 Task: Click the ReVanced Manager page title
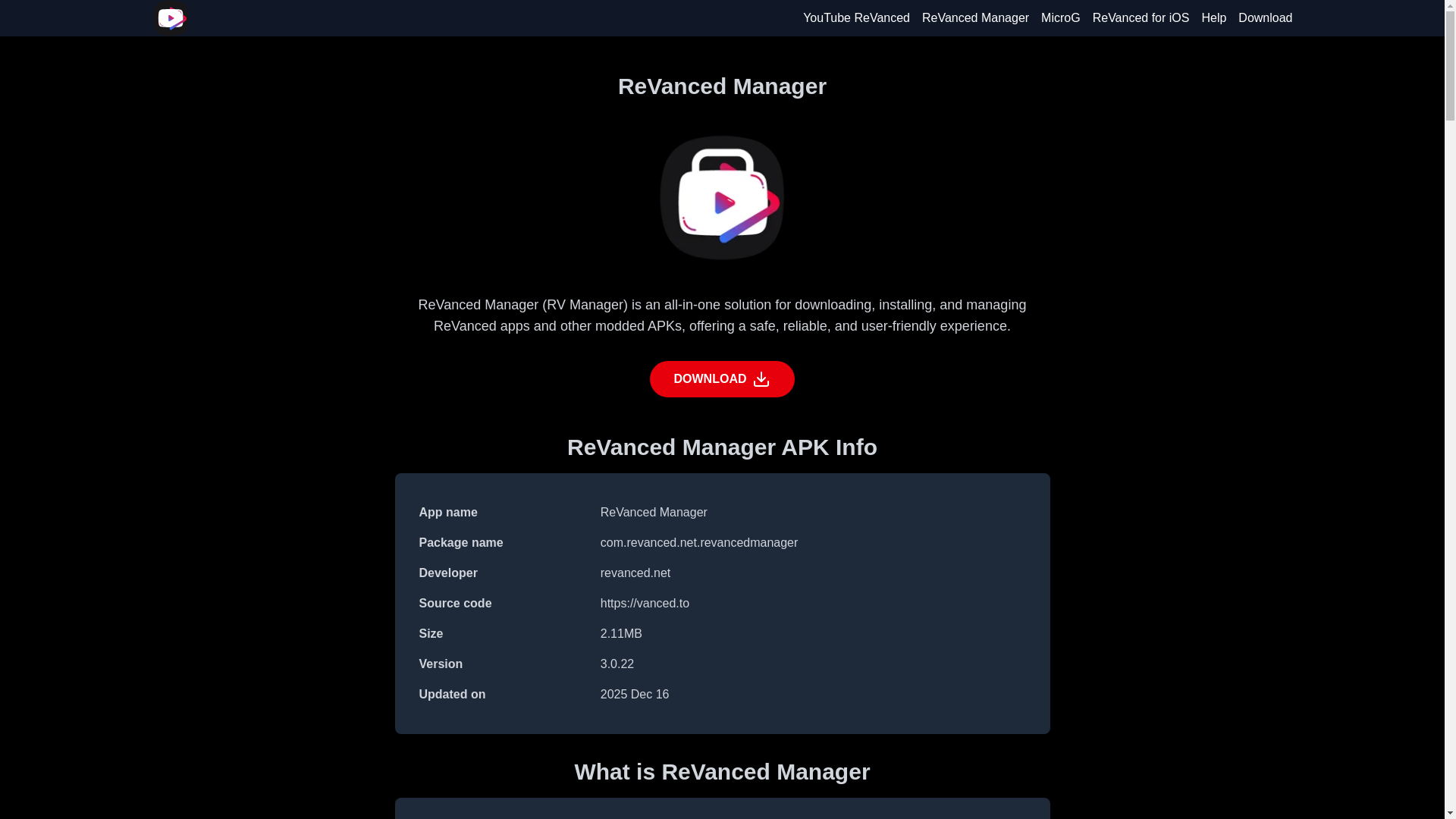click(722, 86)
